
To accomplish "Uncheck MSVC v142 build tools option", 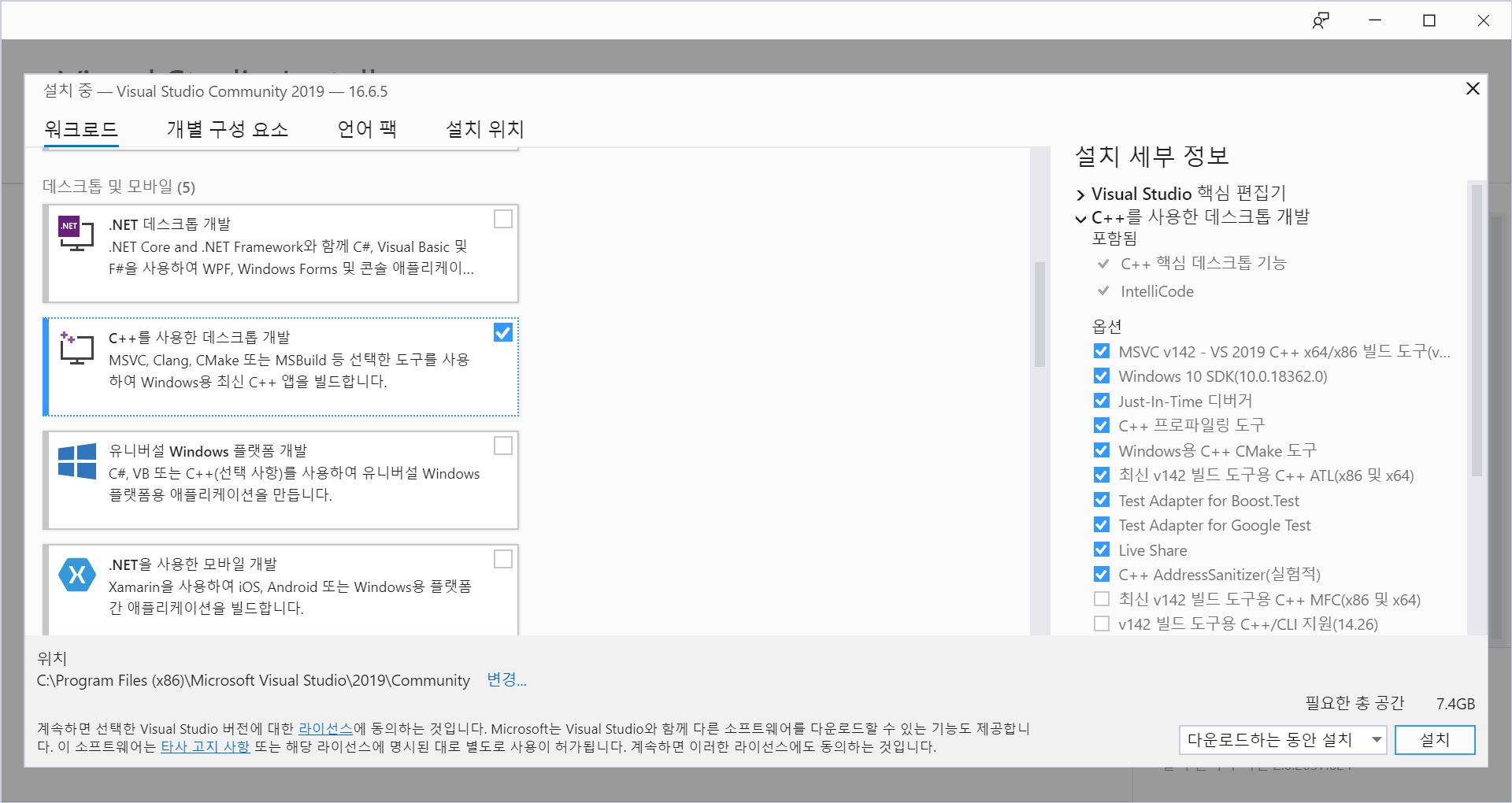I will pyautogui.click(x=1102, y=351).
